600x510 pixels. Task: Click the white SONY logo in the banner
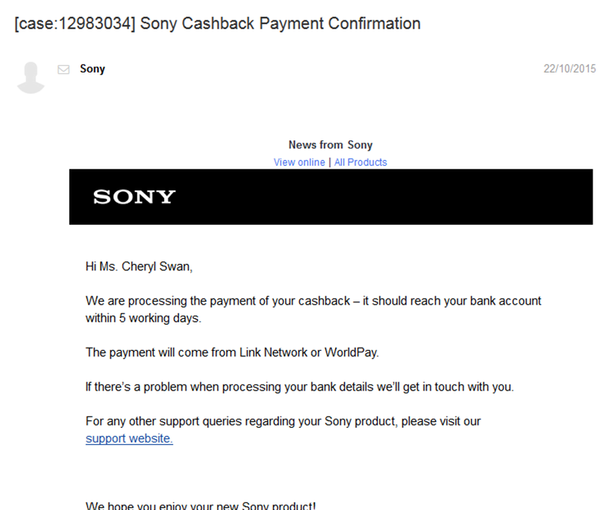coord(134,197)
